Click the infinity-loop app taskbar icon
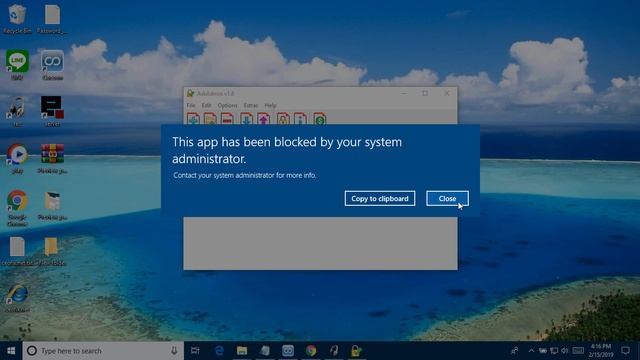This screenshot has width=640, height=360. click(x=288, y=351)
